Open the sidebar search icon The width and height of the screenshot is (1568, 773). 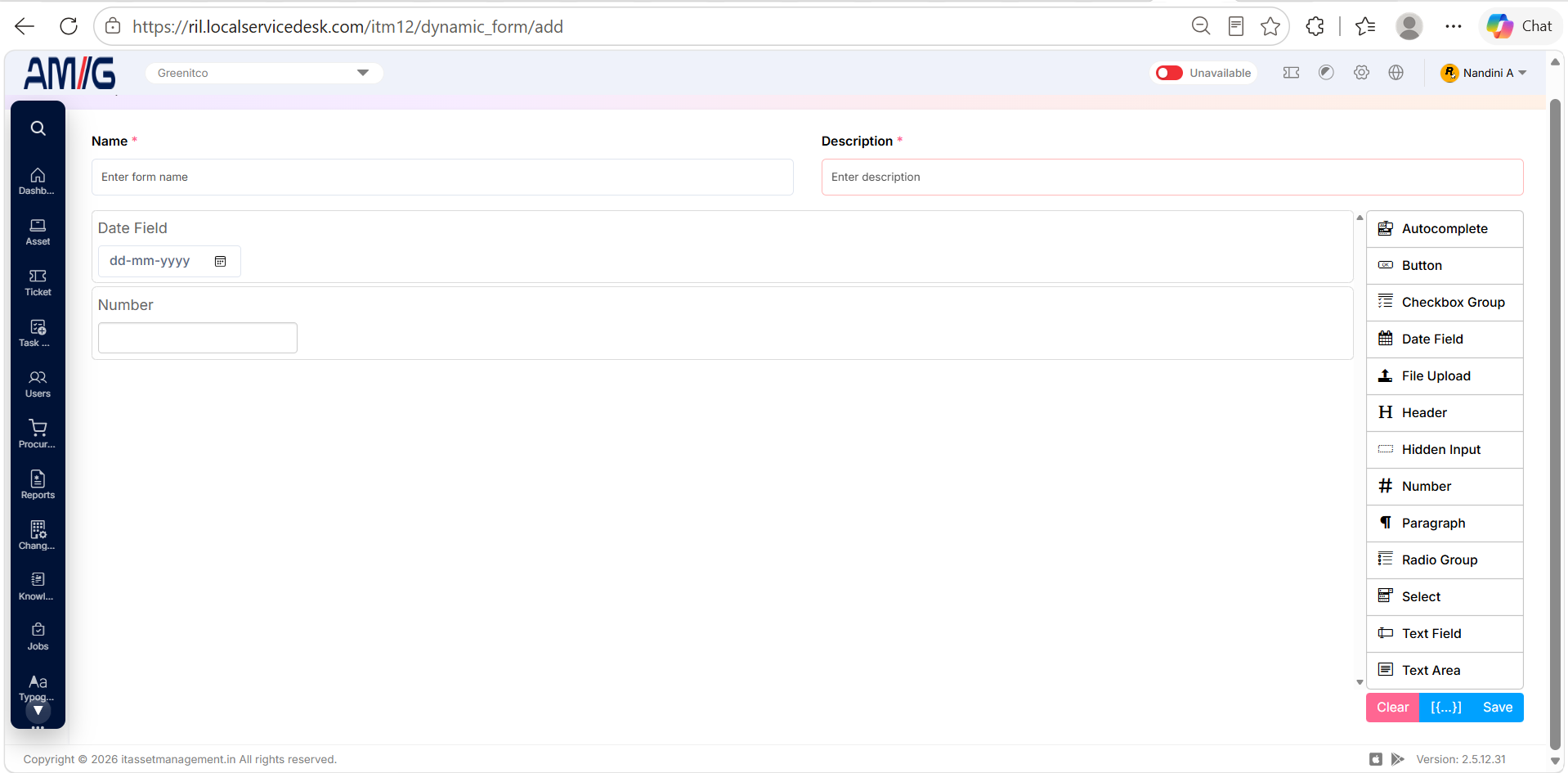(x=38, y=128)
